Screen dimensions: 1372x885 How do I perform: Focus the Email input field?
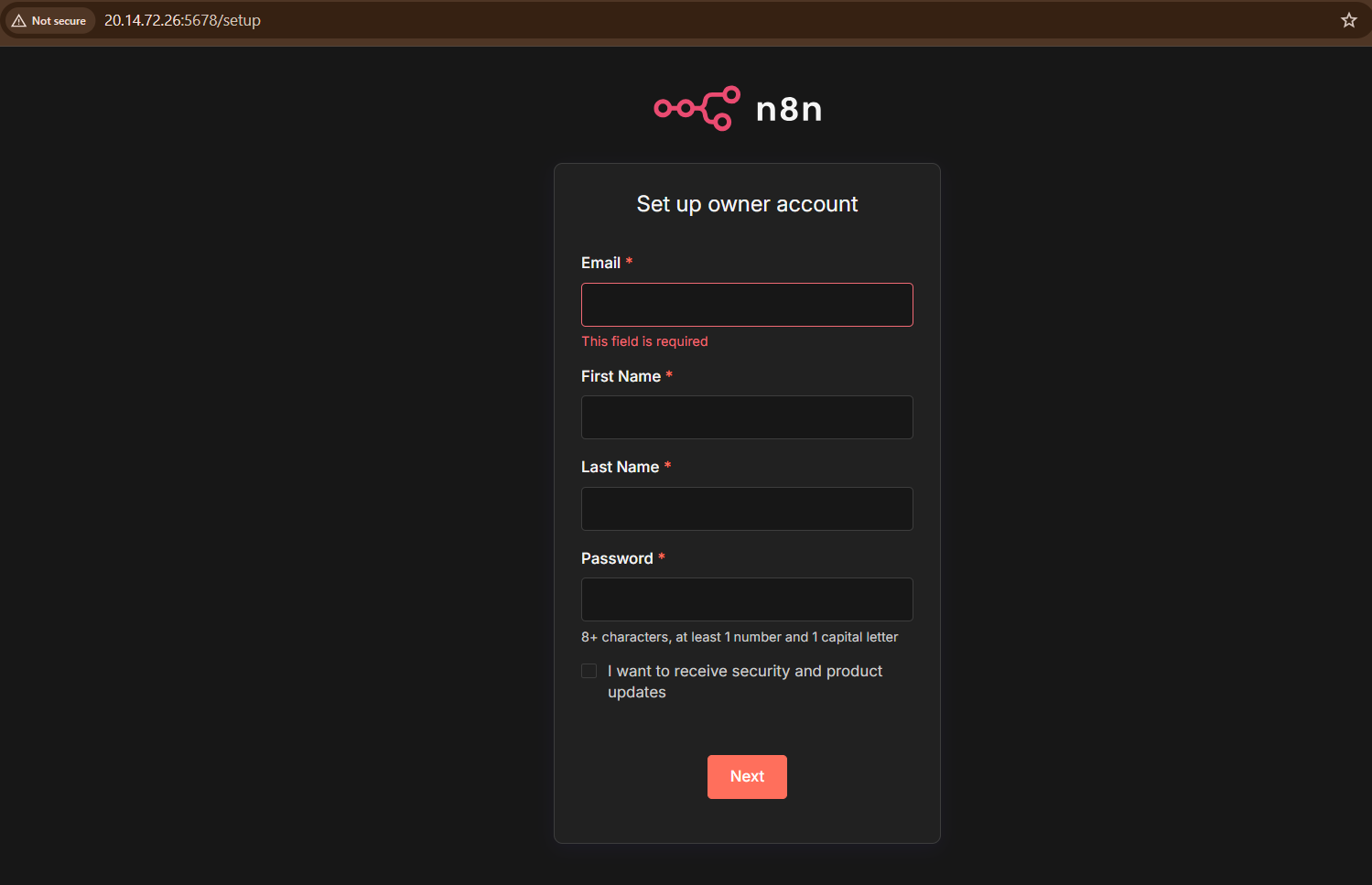(747, 305)
